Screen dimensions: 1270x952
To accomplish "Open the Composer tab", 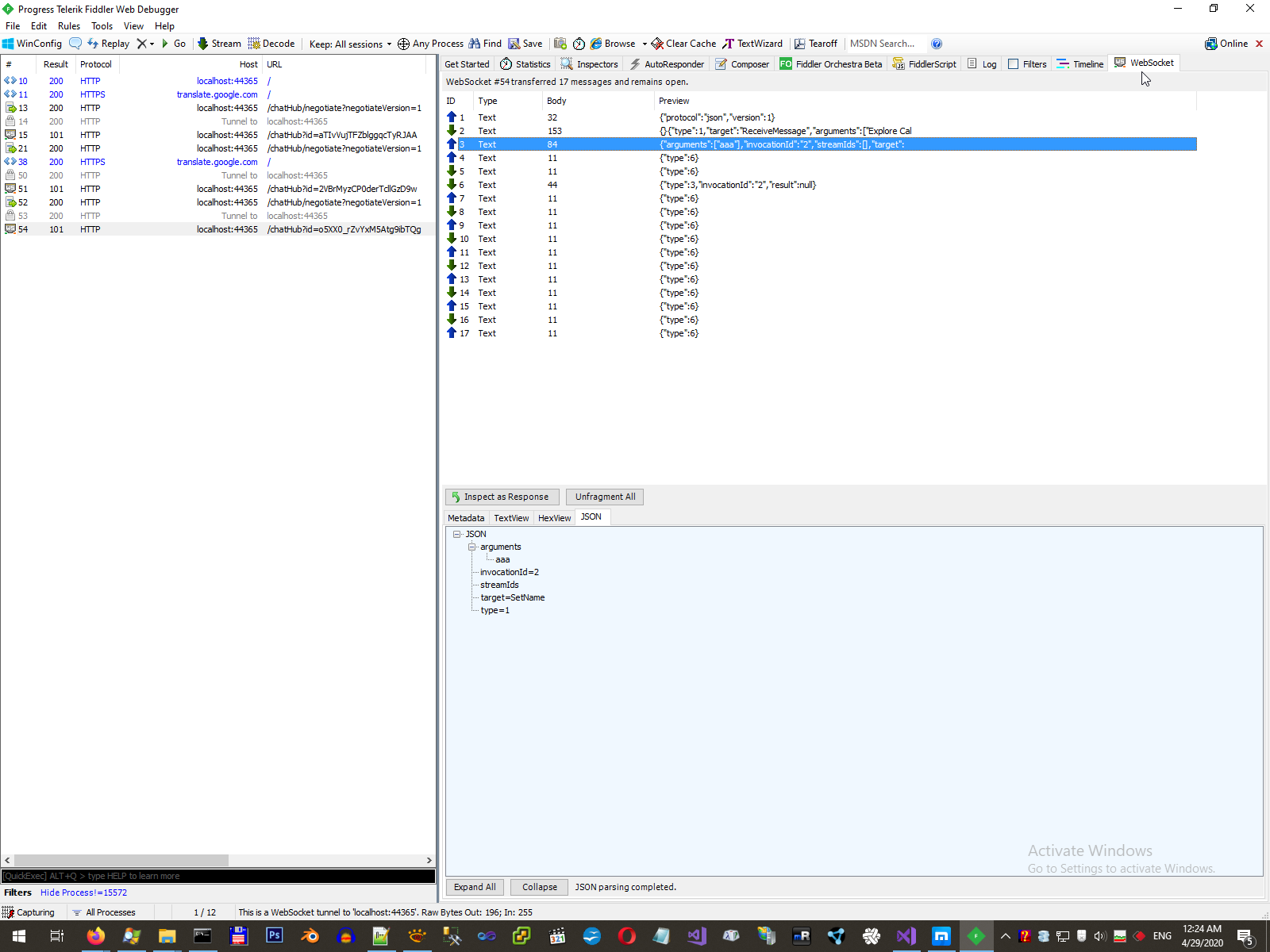I will pyautogui.click(x=742, y=64).
